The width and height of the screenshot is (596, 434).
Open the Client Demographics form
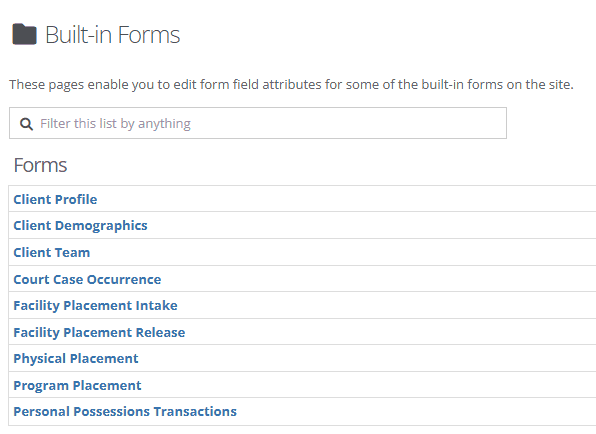click(80, 226)
